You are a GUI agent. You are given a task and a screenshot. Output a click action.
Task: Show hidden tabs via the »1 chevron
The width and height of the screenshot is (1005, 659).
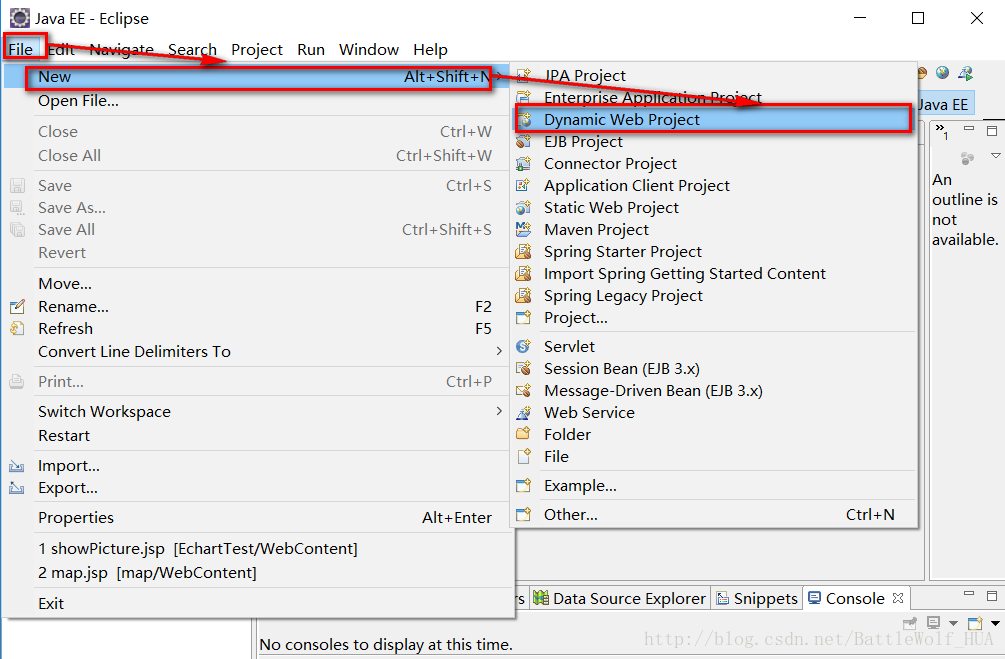click(941, 131)
